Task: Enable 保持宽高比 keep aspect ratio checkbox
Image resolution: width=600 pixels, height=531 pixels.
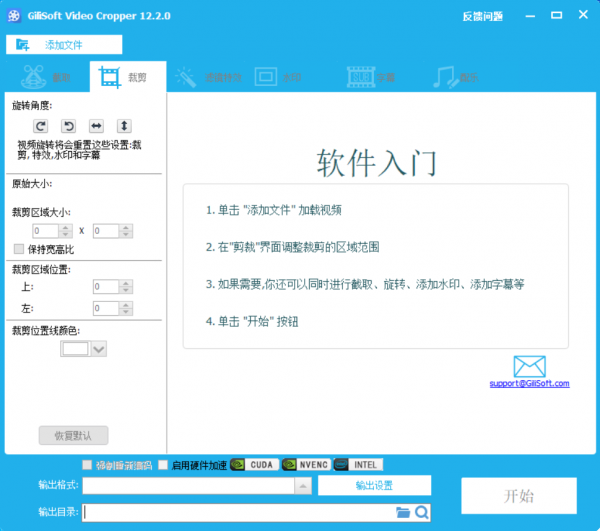Action: (x=19, y=249)
